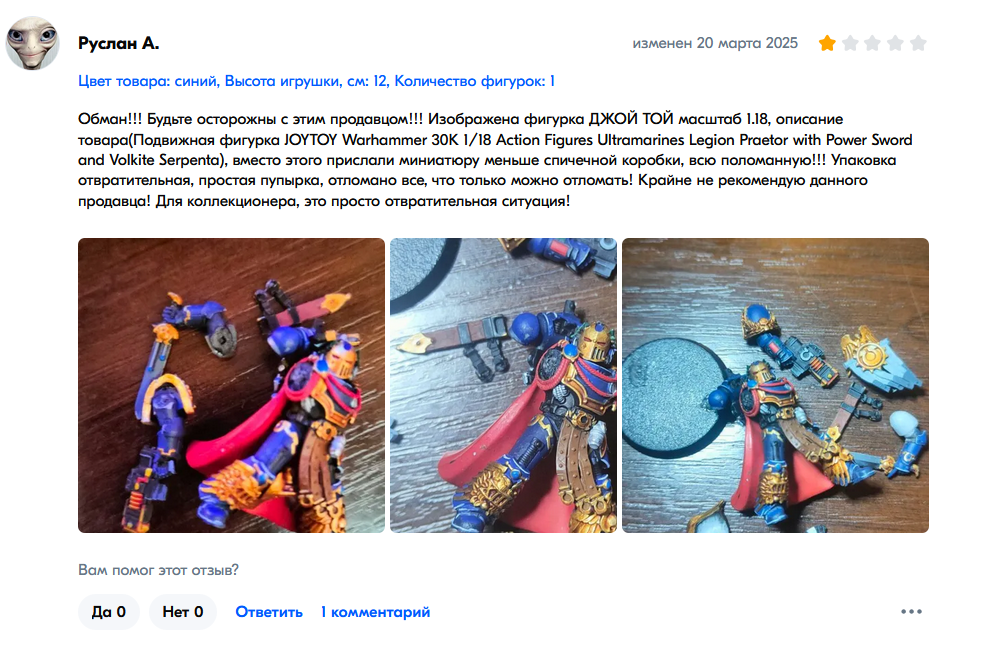Click reviewer name Руслан А.
This screenshot has width=1008, height=653.
[118, 43]
